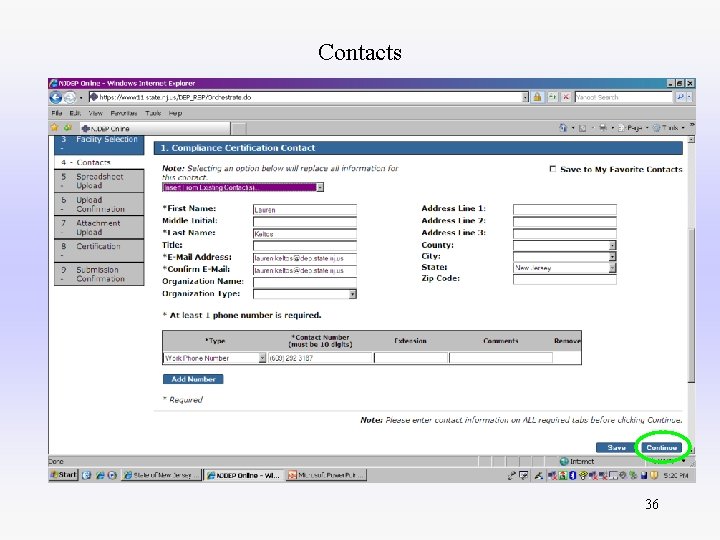Screen dimensions: 720x540
Task: Switch to State of New Jersey taskbar window
Action: coord(161,475)
